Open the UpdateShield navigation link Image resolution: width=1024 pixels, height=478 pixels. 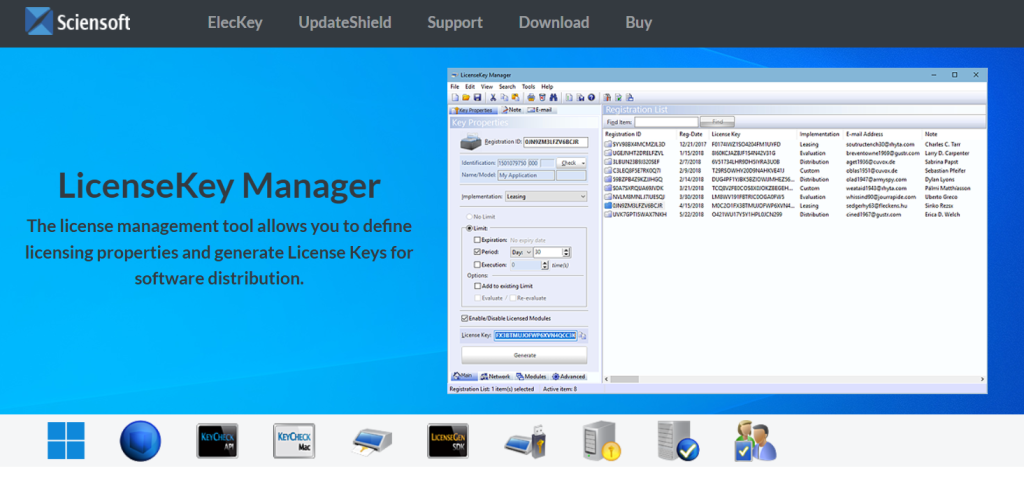coord(345,22)
